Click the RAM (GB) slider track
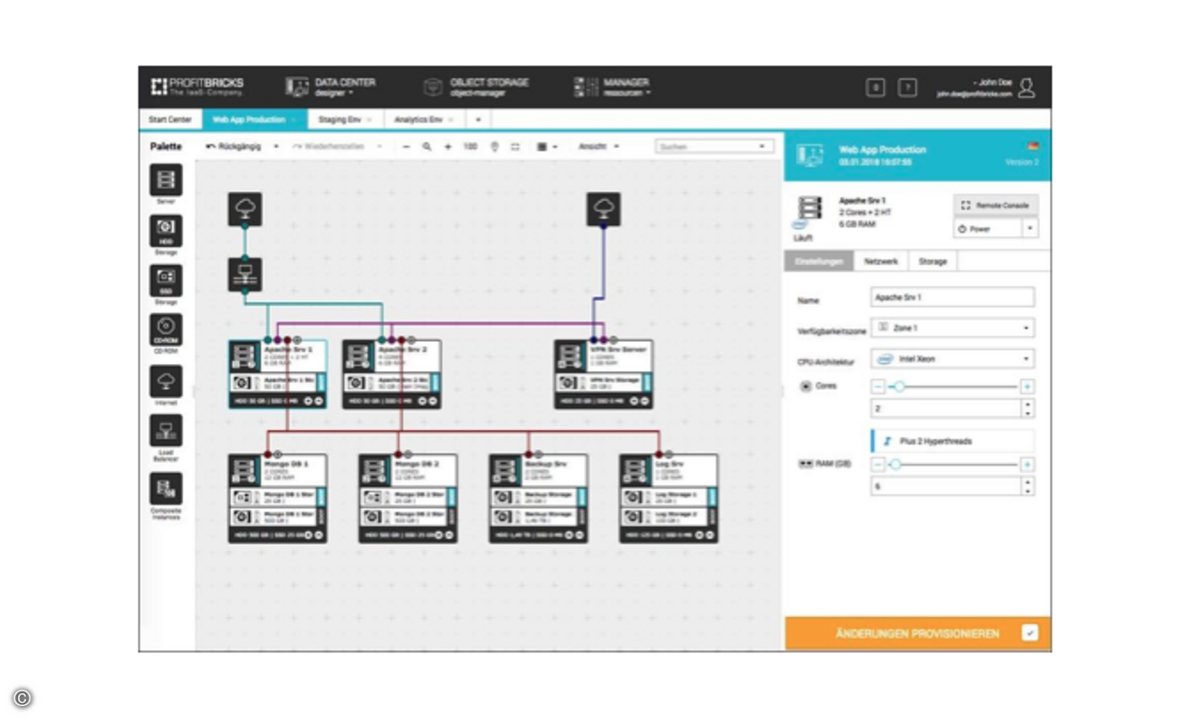The height and width of the screenshot is (720, 1200). 953,465
